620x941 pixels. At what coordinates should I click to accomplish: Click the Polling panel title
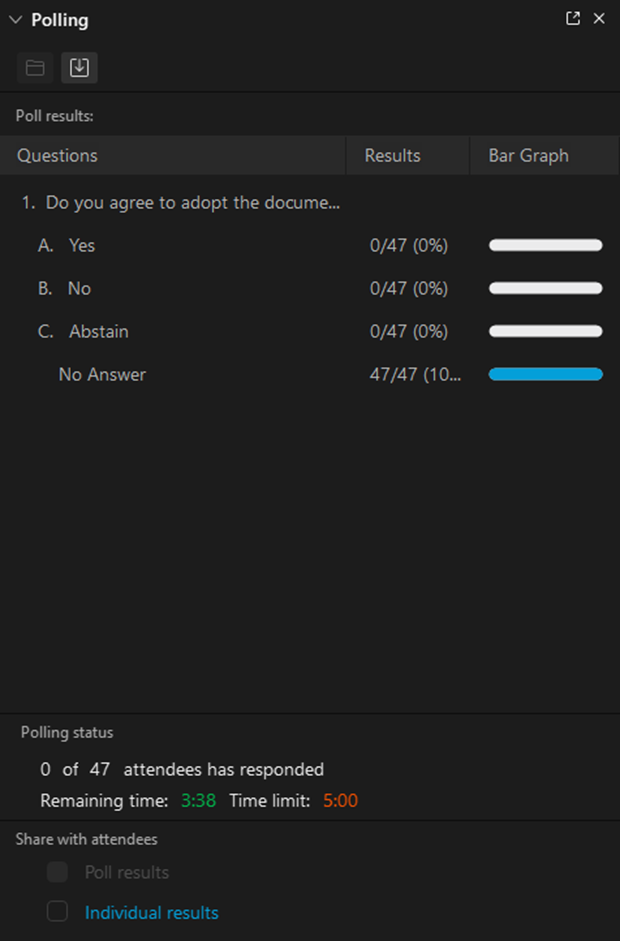(60, 20)
